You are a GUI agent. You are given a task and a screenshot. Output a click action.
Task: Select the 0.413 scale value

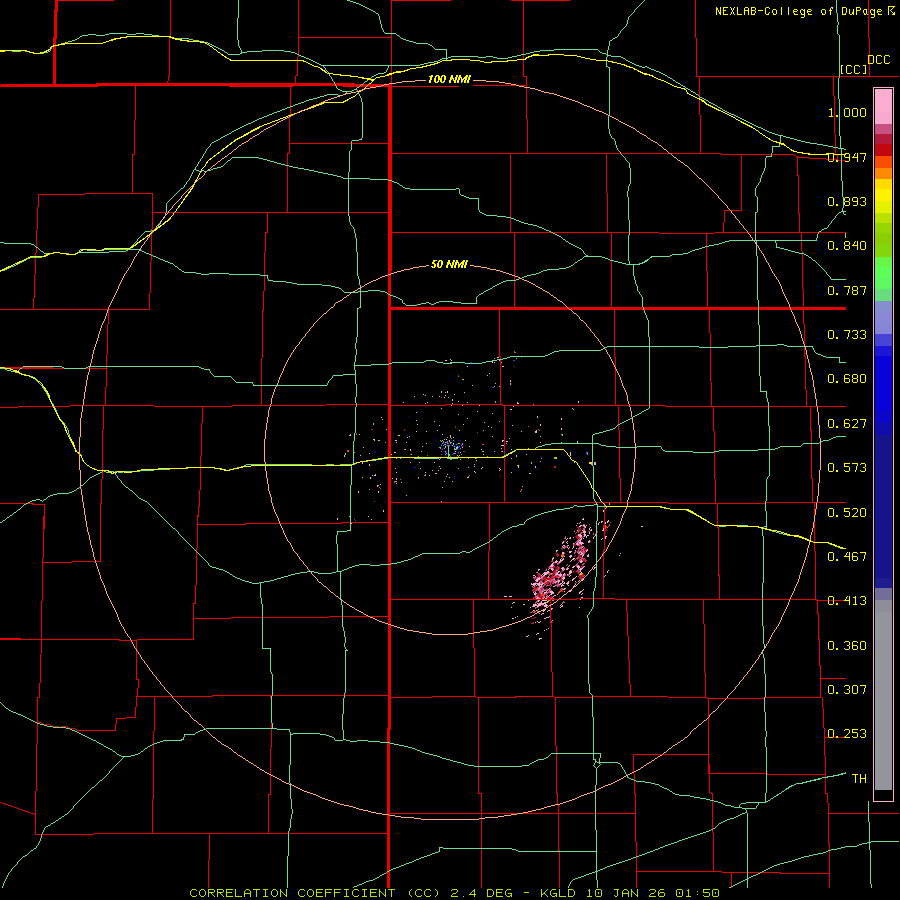click(x=847, y=601)
